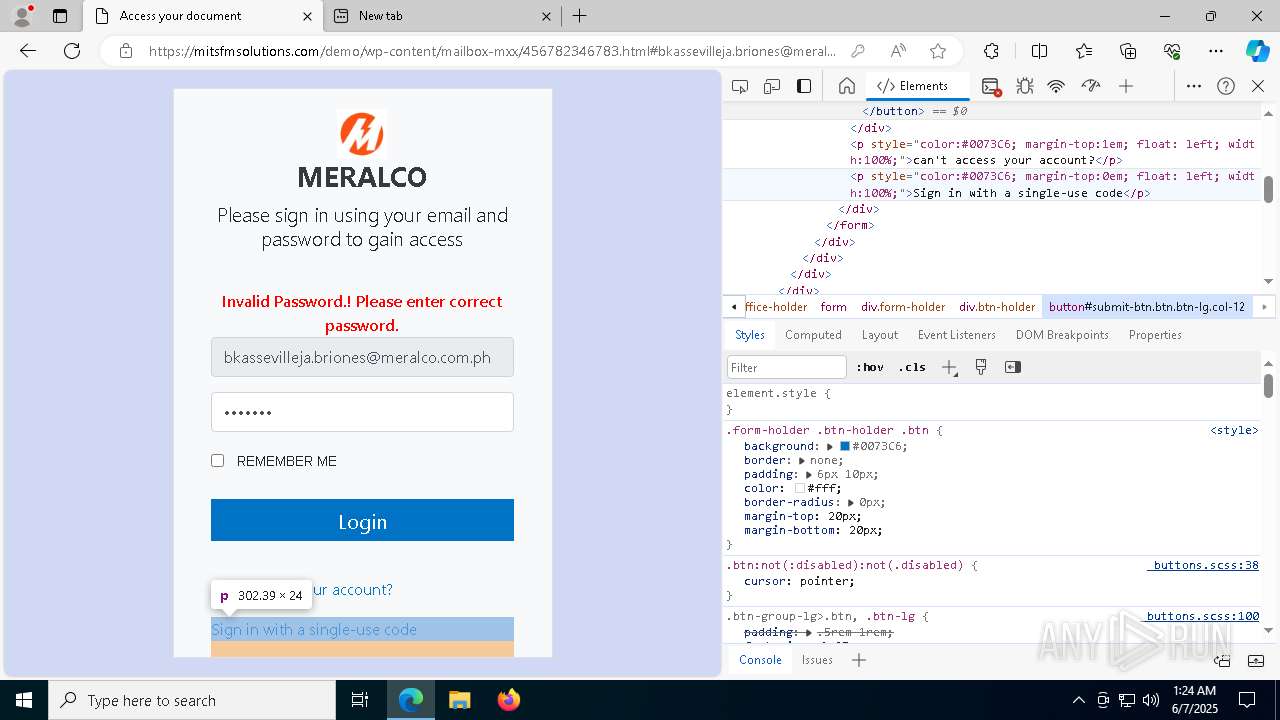Expand the background property triangle
This screenshot has width=1280, height=720.
tap(830, 446)
